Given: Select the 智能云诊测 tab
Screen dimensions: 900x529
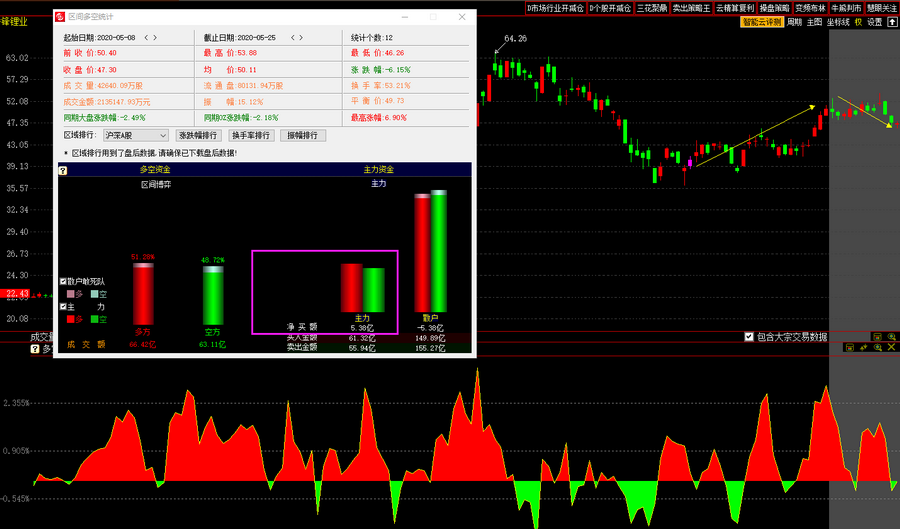Looking at the screenshot, I should coord(761,22).
